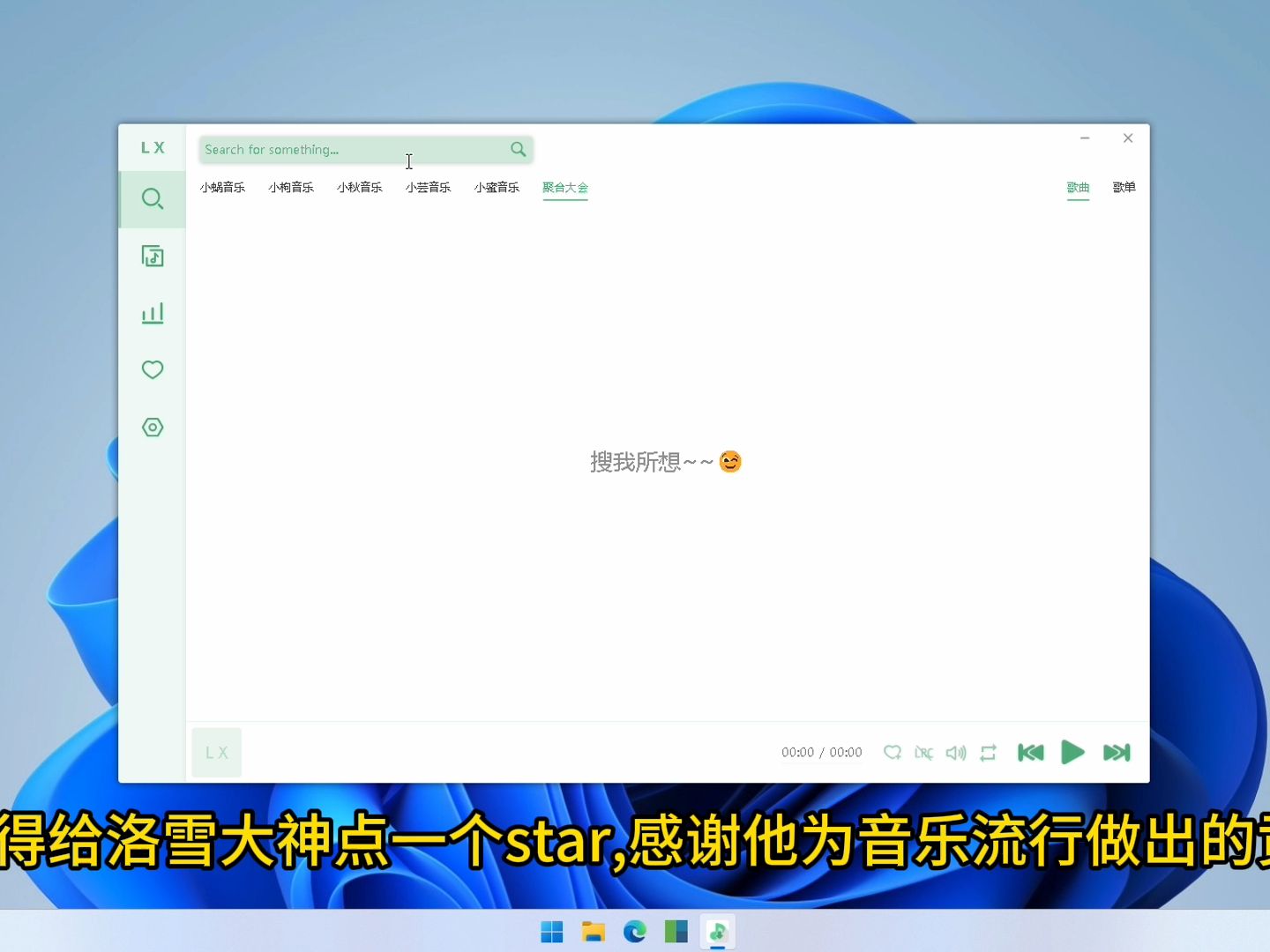
Task: Open the volume control in the player bar
Action: click(x=955, y=752)
